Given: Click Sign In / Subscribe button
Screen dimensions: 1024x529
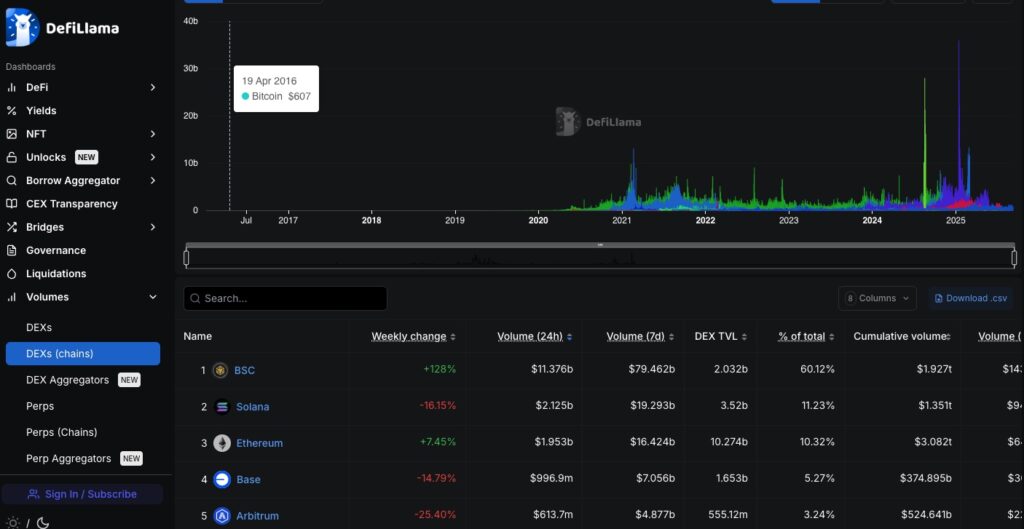Looking at the screenshot, I should tap(82, 494).
